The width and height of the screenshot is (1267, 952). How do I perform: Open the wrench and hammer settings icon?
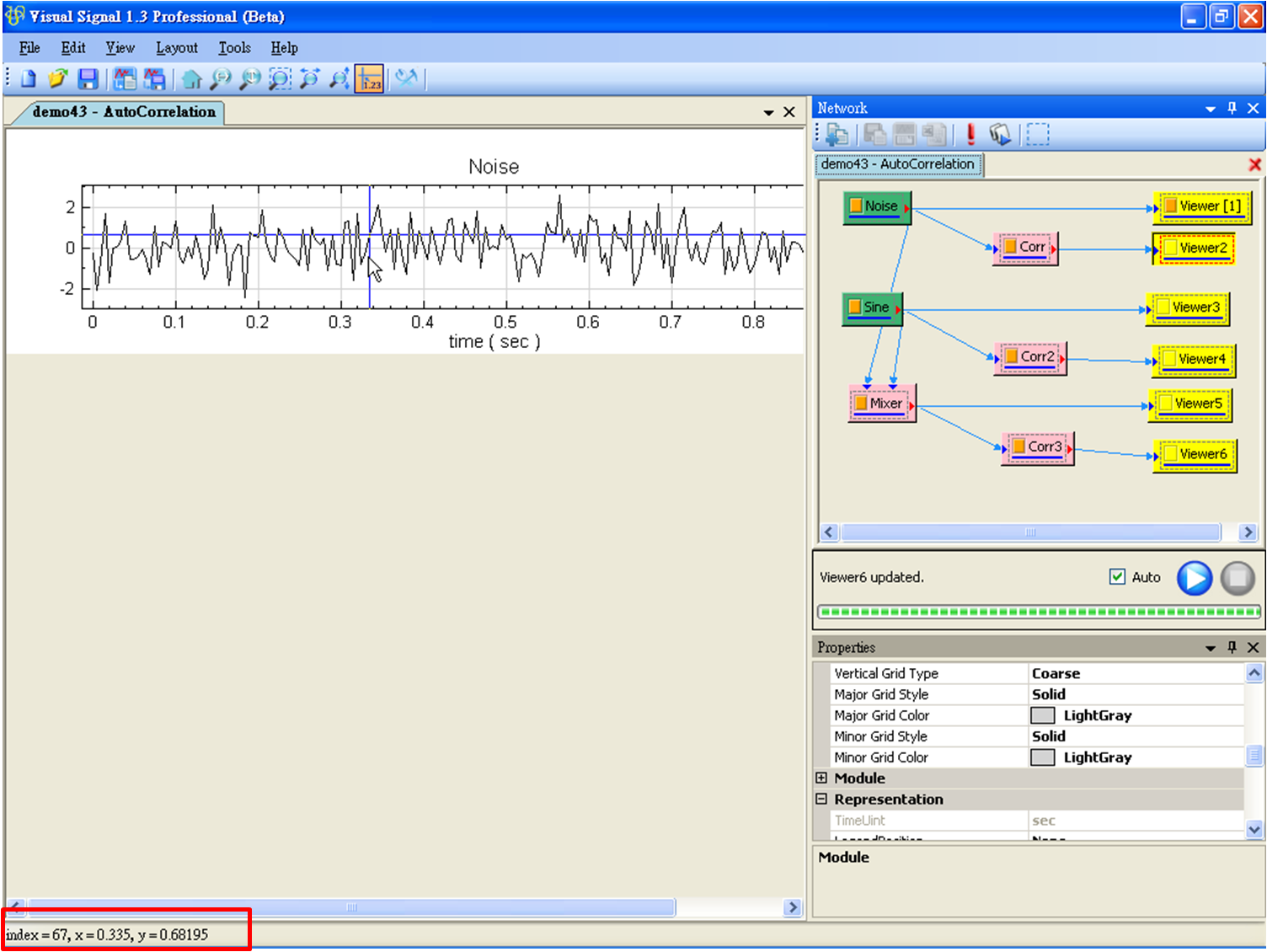point(407,79)
